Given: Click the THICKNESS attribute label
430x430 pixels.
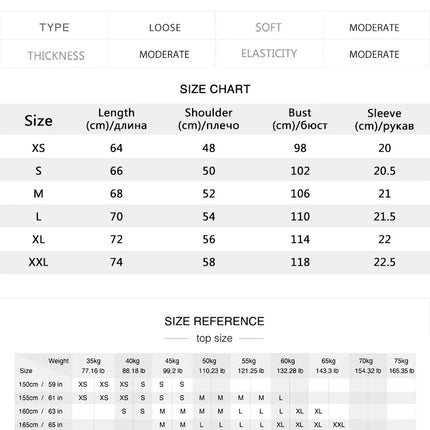Looking at the screenshot, I should (56, 56).
